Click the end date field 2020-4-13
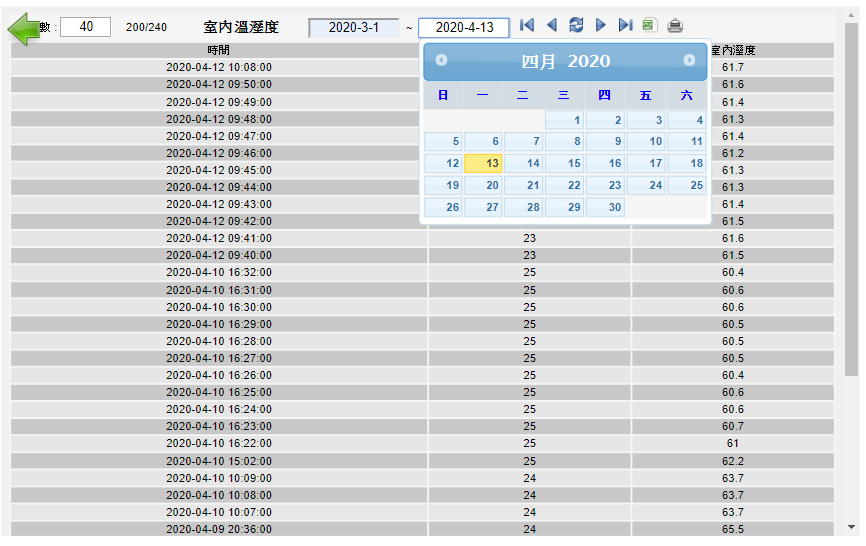This screenshot has height=546, width=866. (x=464, y=28)
